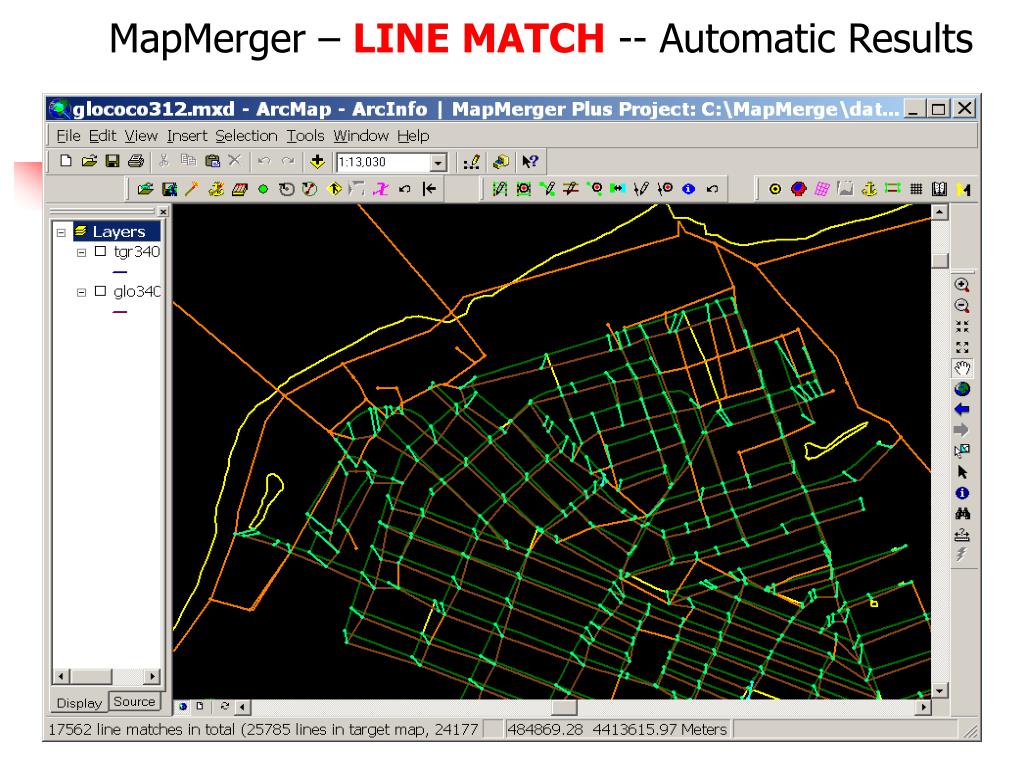Select the Pan hand tool
The image size is (1024, 768).
click(962, 368)
